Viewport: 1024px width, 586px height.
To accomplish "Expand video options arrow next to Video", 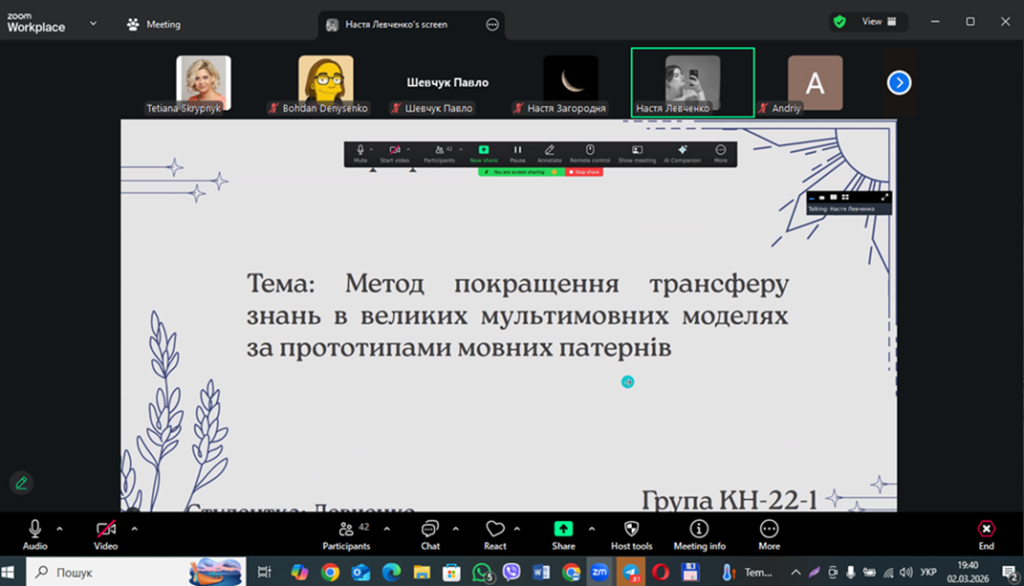I will (x=134, y=527).
